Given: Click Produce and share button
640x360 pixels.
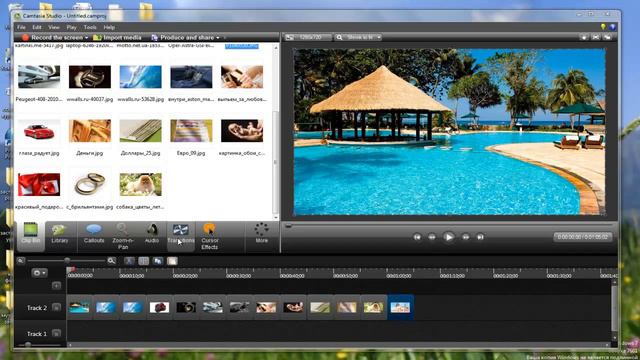Looking at the screenshot, I should point(182,38).
